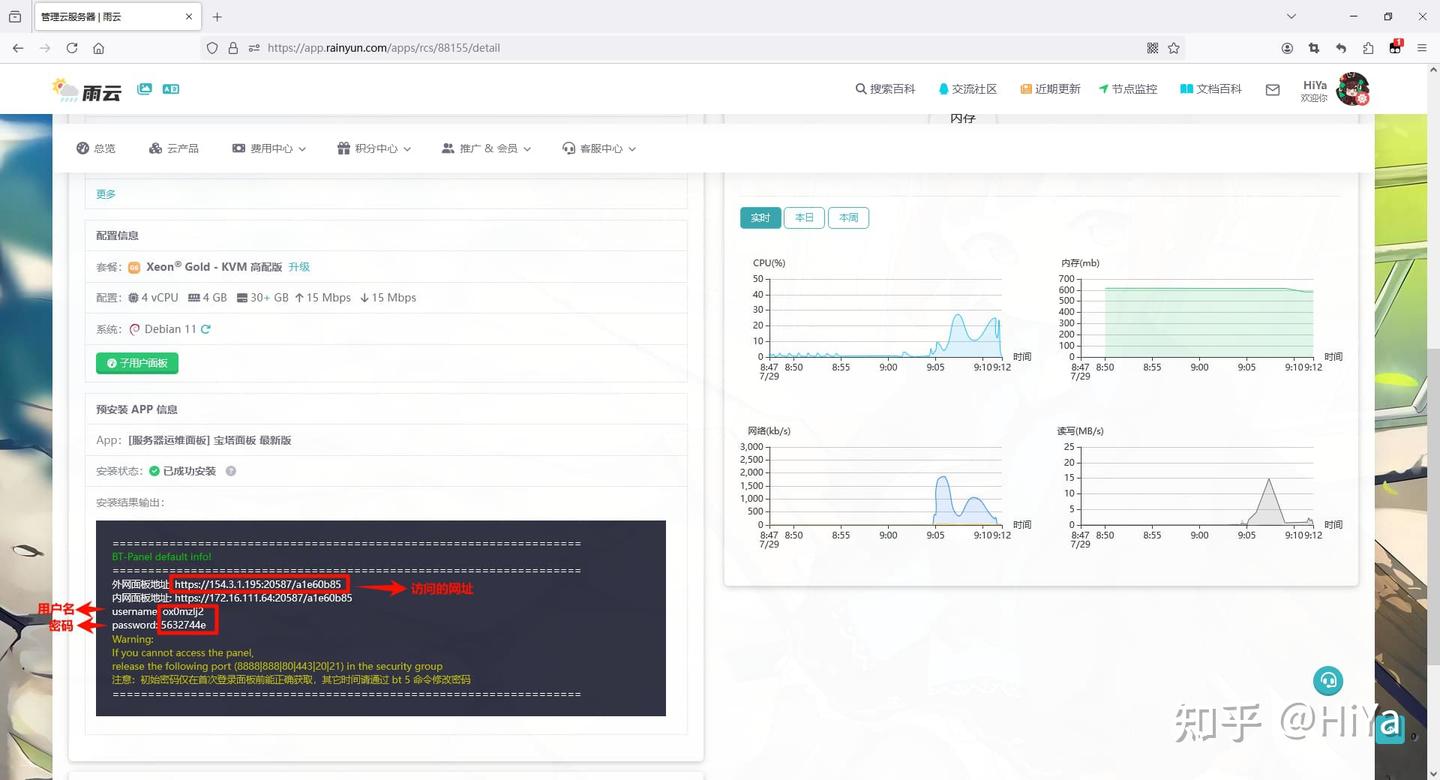Switch chart range to 本日
The width and height of the screenshot is (1440, 780).
click(x=804, y=218)
